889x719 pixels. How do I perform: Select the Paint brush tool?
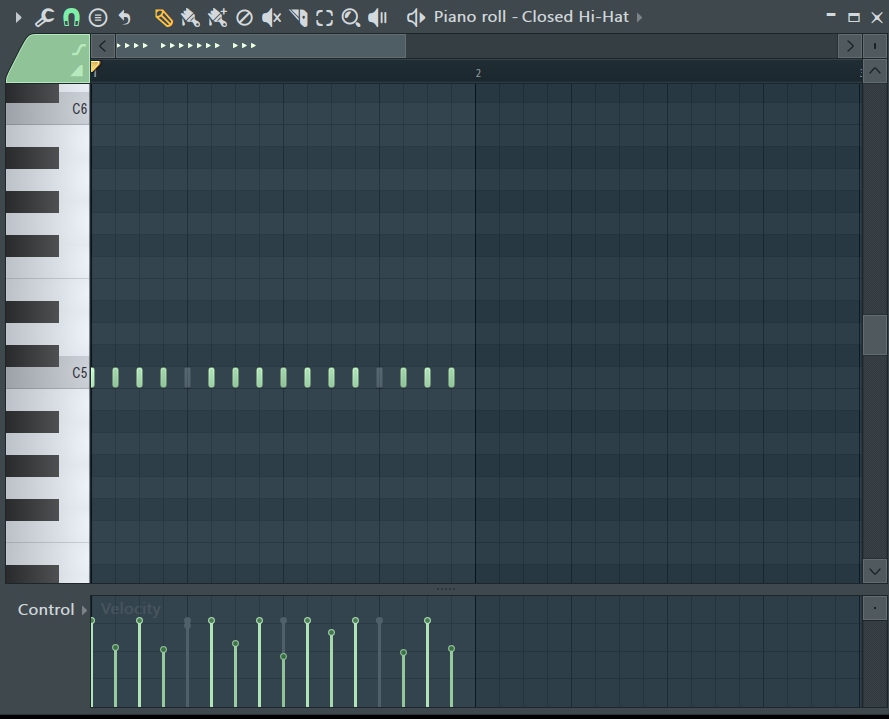tap(190, 17)
